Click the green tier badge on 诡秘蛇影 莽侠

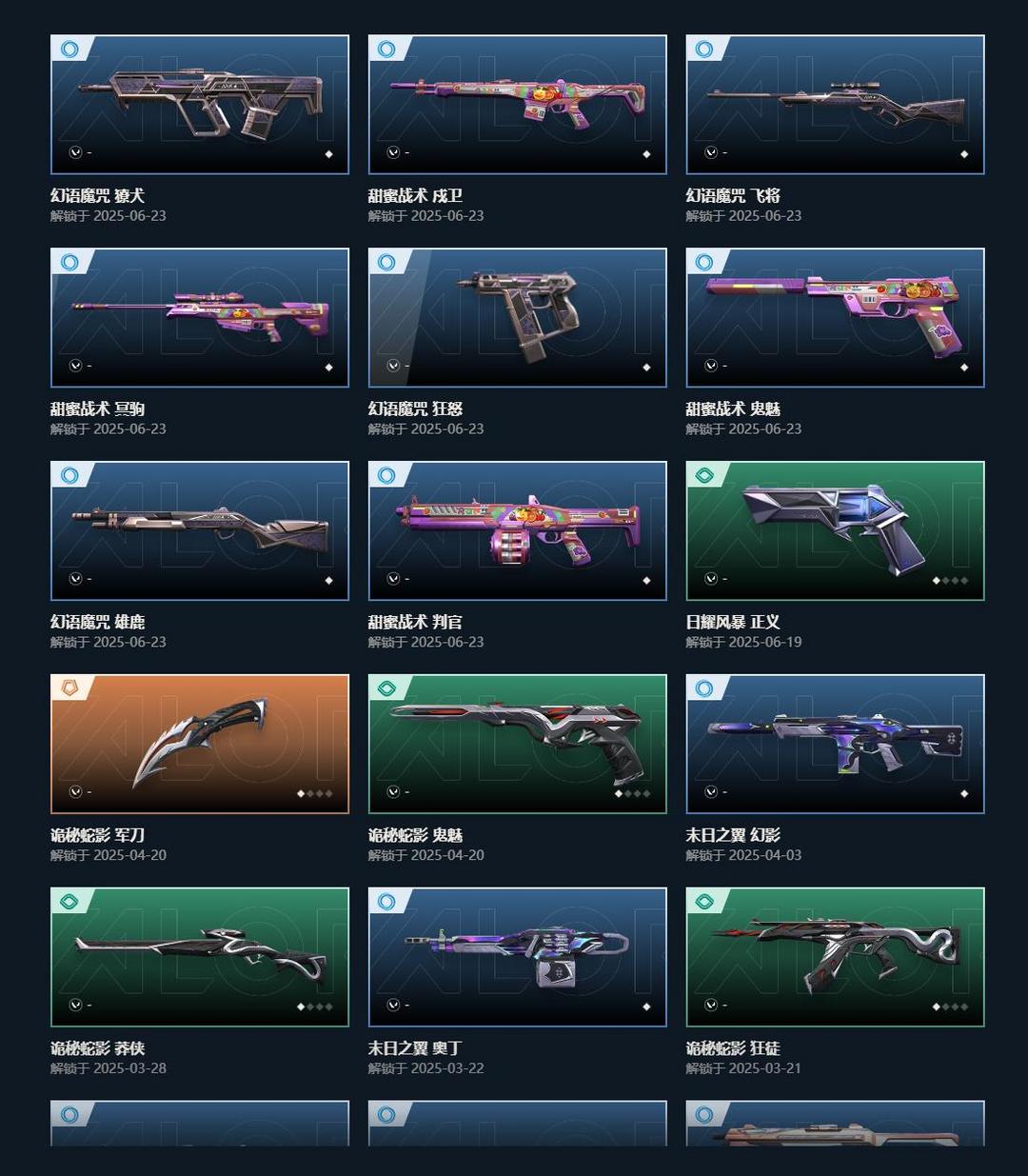point(69,901)
